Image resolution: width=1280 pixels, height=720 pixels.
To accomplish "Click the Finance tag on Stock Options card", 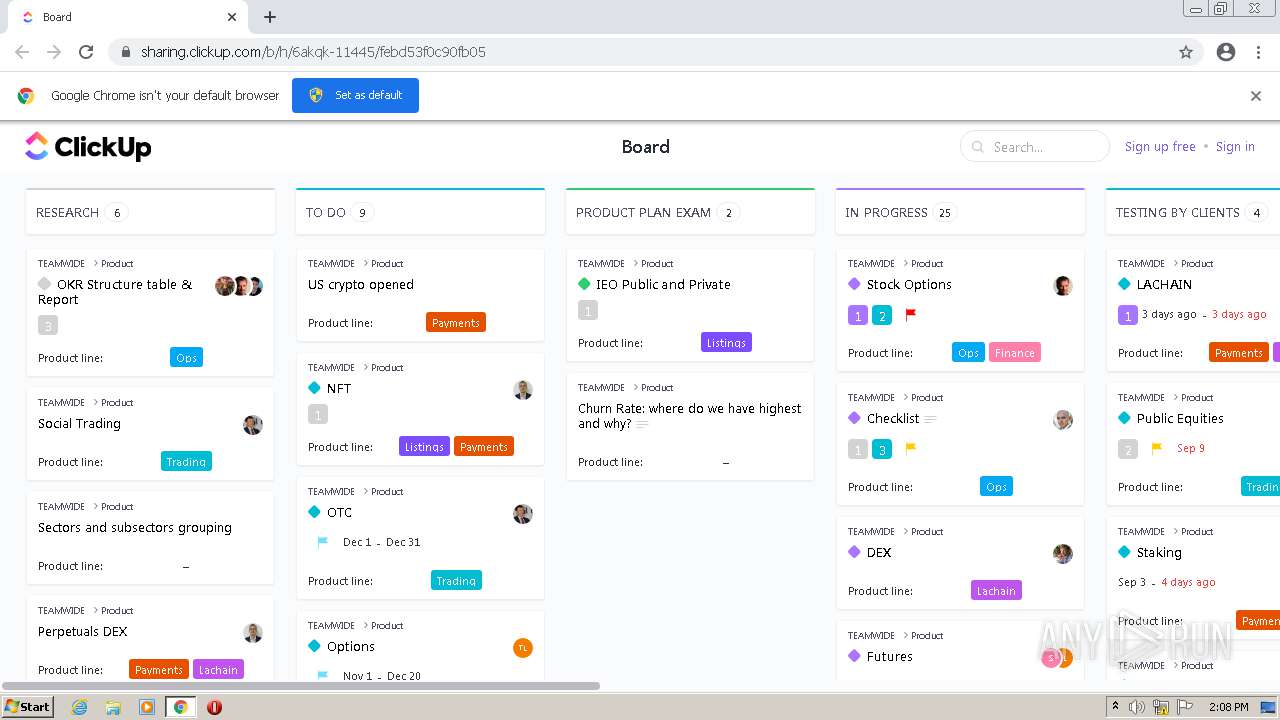I will 1015,352.
